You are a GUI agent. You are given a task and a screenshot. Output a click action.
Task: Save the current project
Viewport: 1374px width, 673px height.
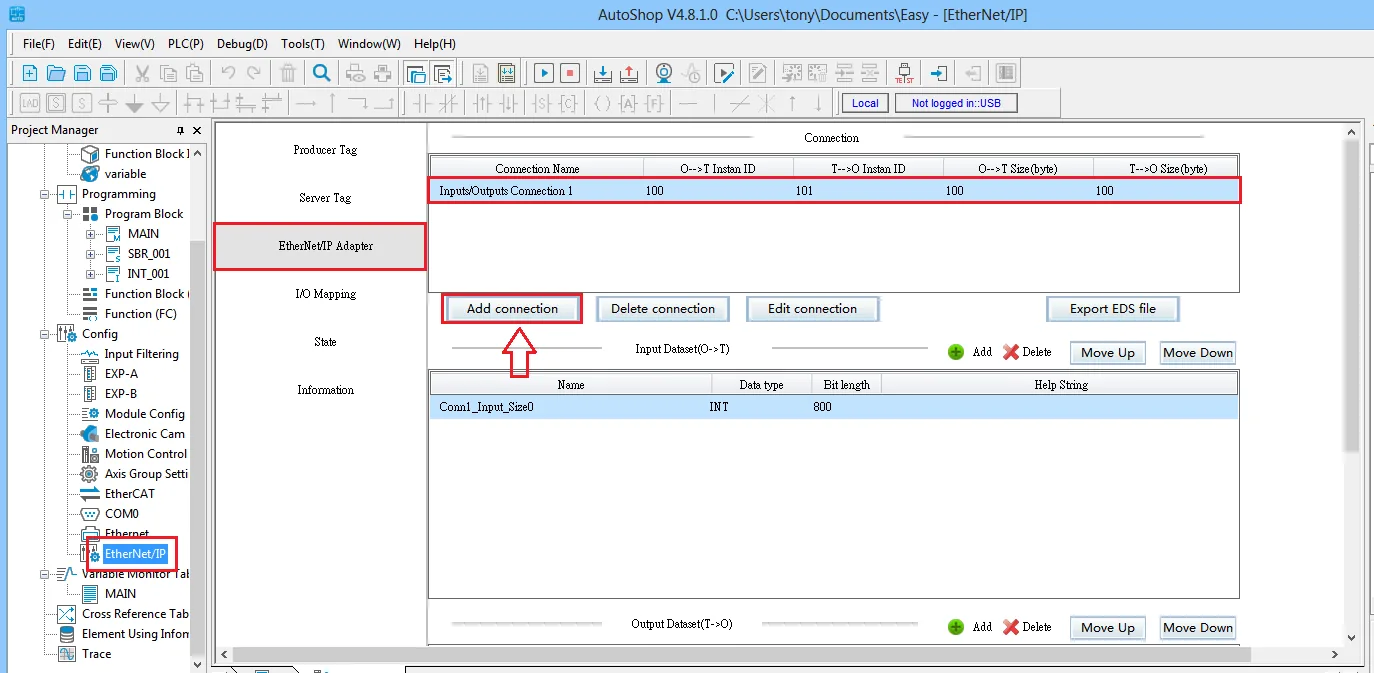(x=82, y=73)
